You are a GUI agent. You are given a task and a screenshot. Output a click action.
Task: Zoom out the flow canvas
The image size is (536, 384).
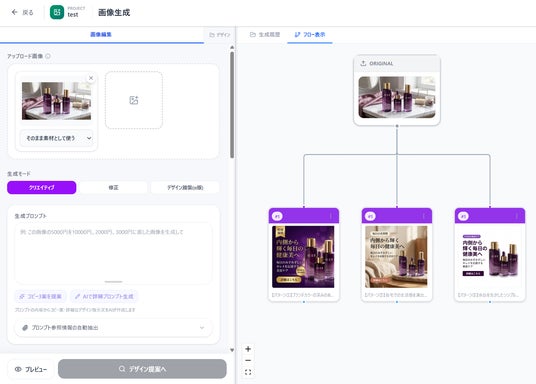pyautogui.click(x=248, y=360)
